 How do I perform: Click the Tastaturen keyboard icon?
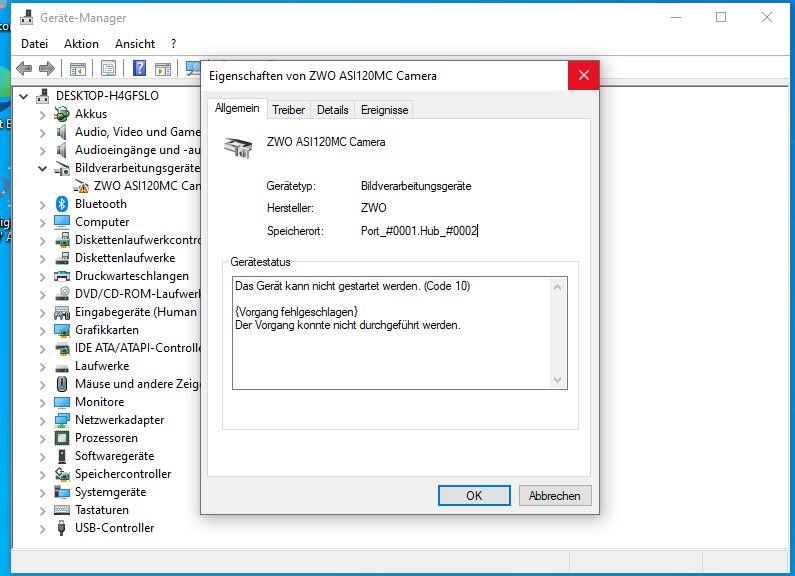pyautogui.click(x=62, y=510)
